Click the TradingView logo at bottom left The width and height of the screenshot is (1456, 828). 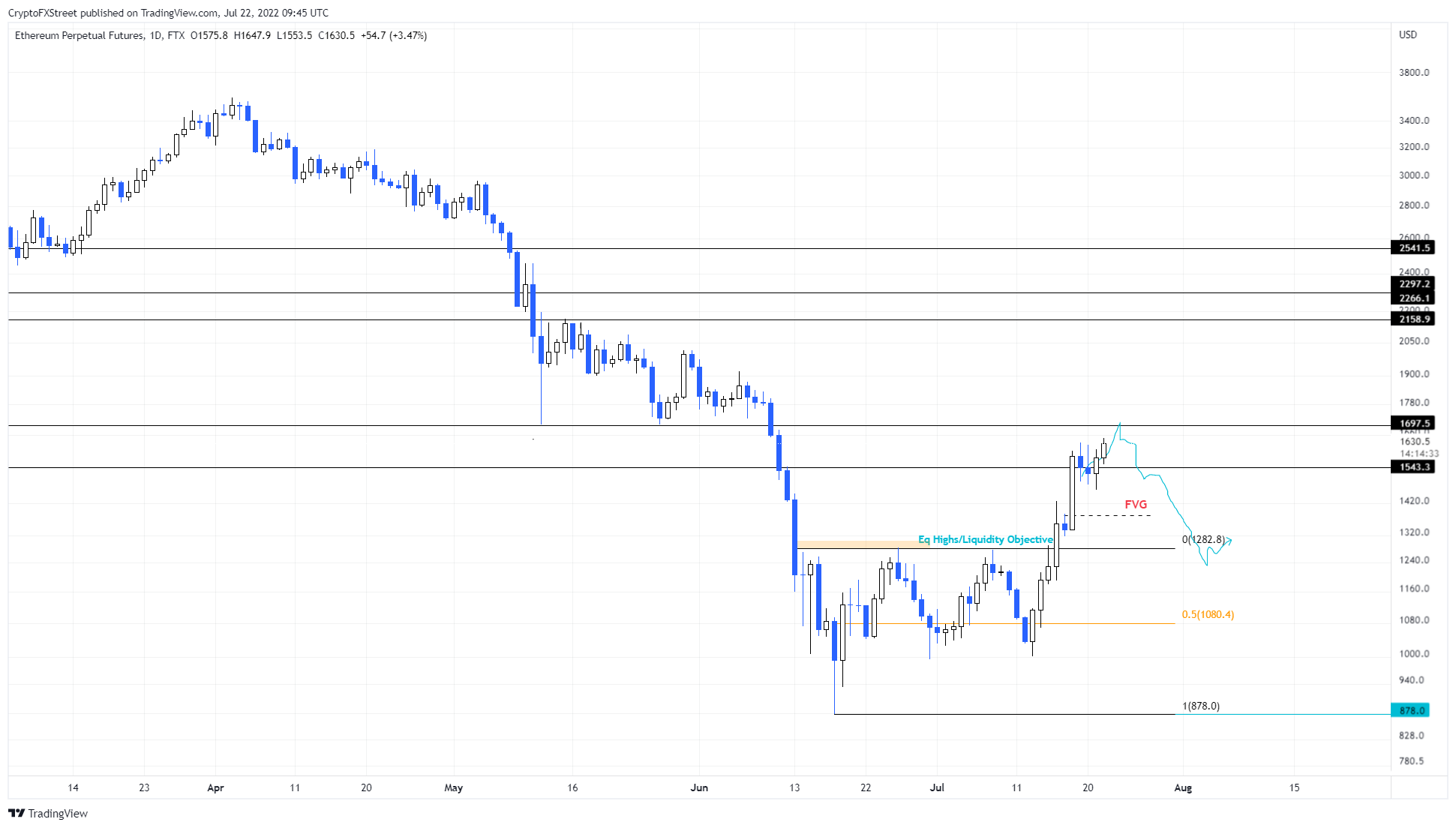(x=48, y=813)
